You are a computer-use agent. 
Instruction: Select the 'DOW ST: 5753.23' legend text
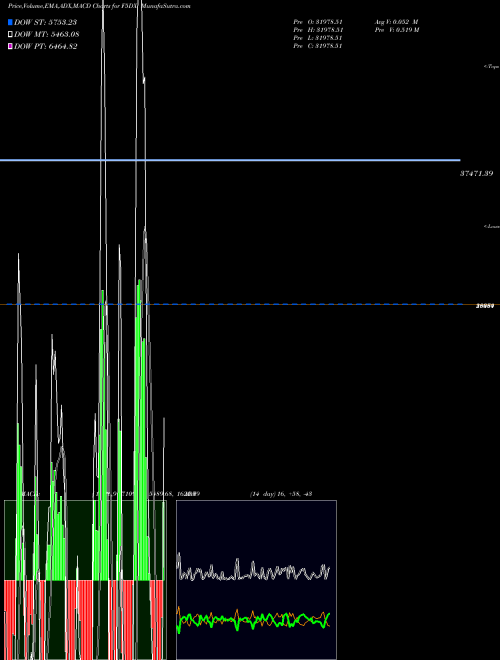point(45,22)
